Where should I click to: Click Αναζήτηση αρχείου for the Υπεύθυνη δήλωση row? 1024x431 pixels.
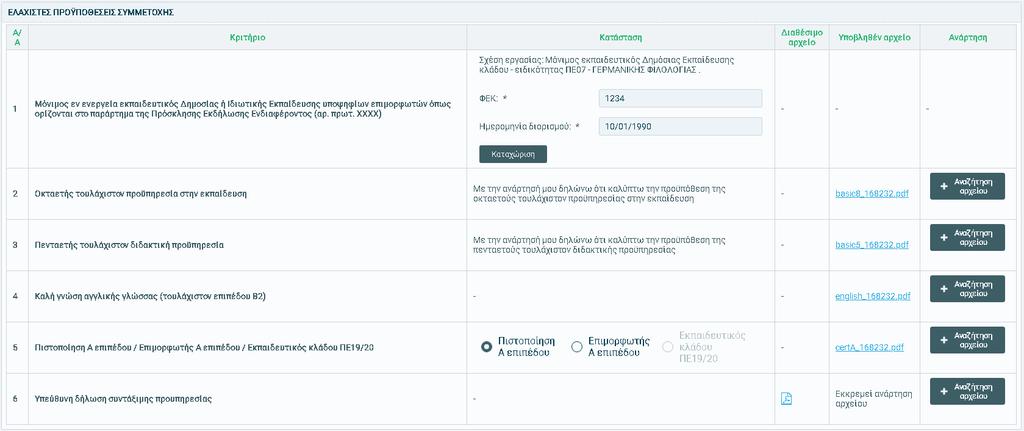point(967,391)
